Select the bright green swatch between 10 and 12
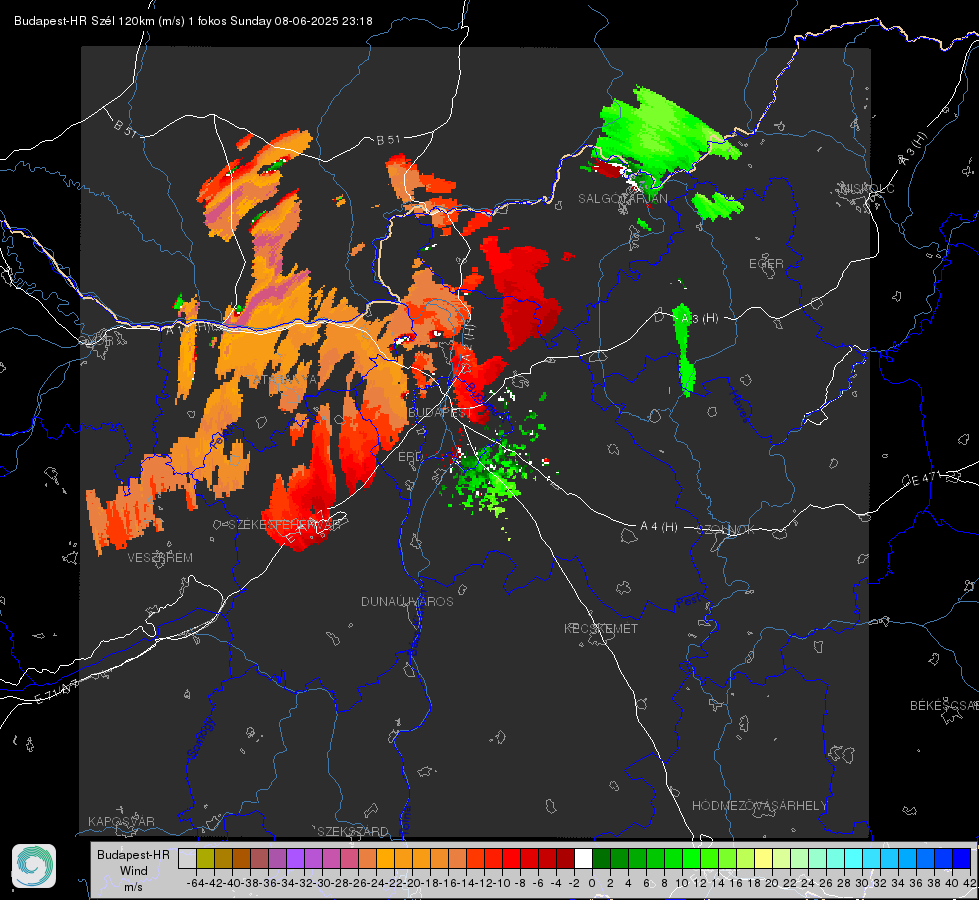Viewport: 979px width, 900px height. [691, 859]
